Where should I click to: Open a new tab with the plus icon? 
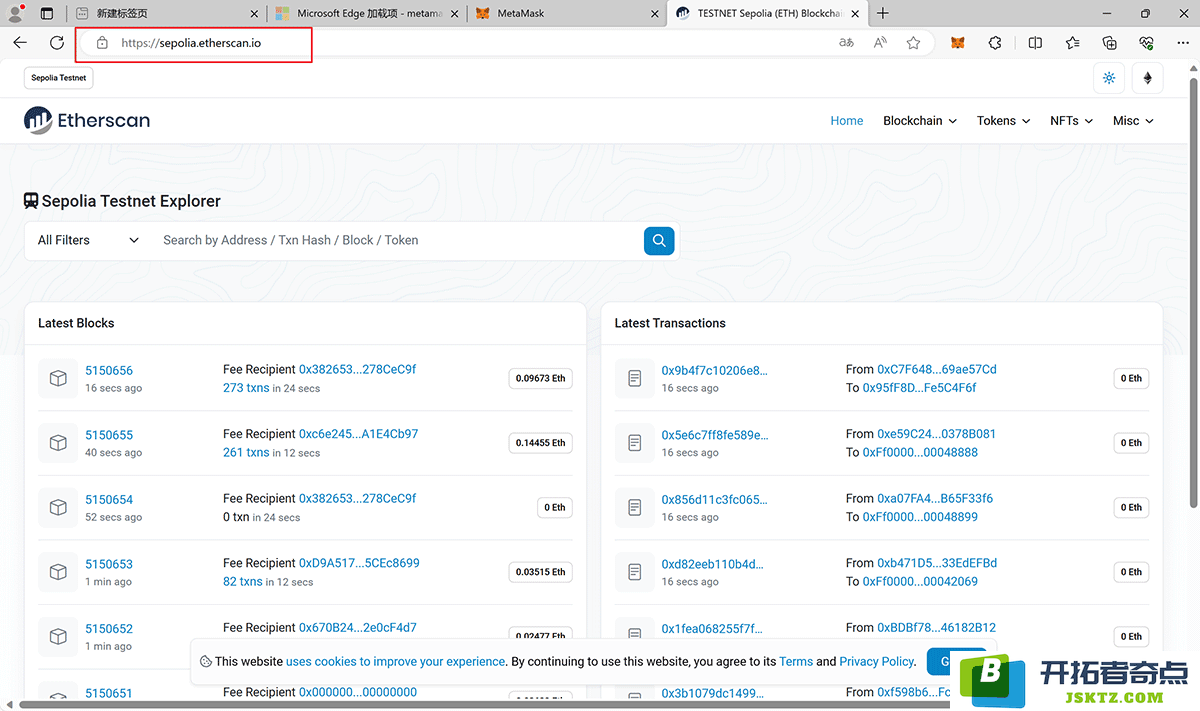pos(883,14)
